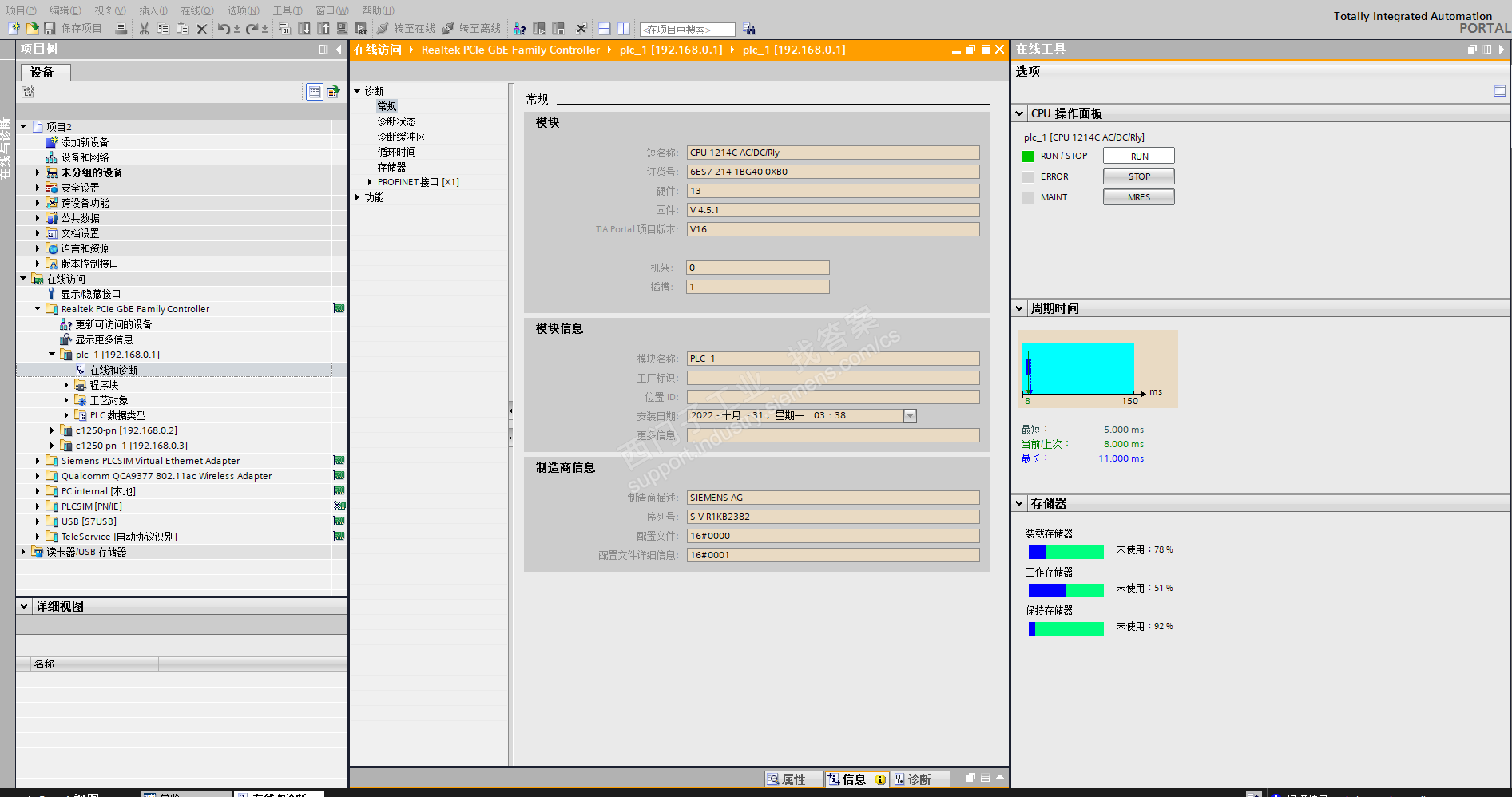This screenshot has height=797, width=1512.
Task: Click the print icon in toolbar
Action: tap(121, 29)
